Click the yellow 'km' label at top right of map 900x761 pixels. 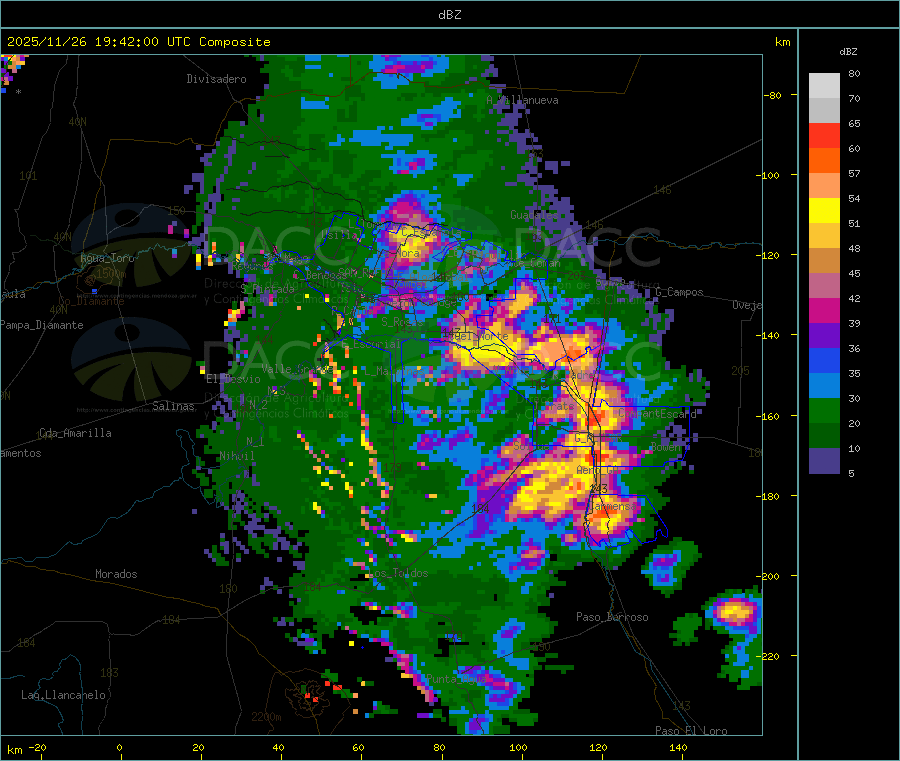pos(782,42)
